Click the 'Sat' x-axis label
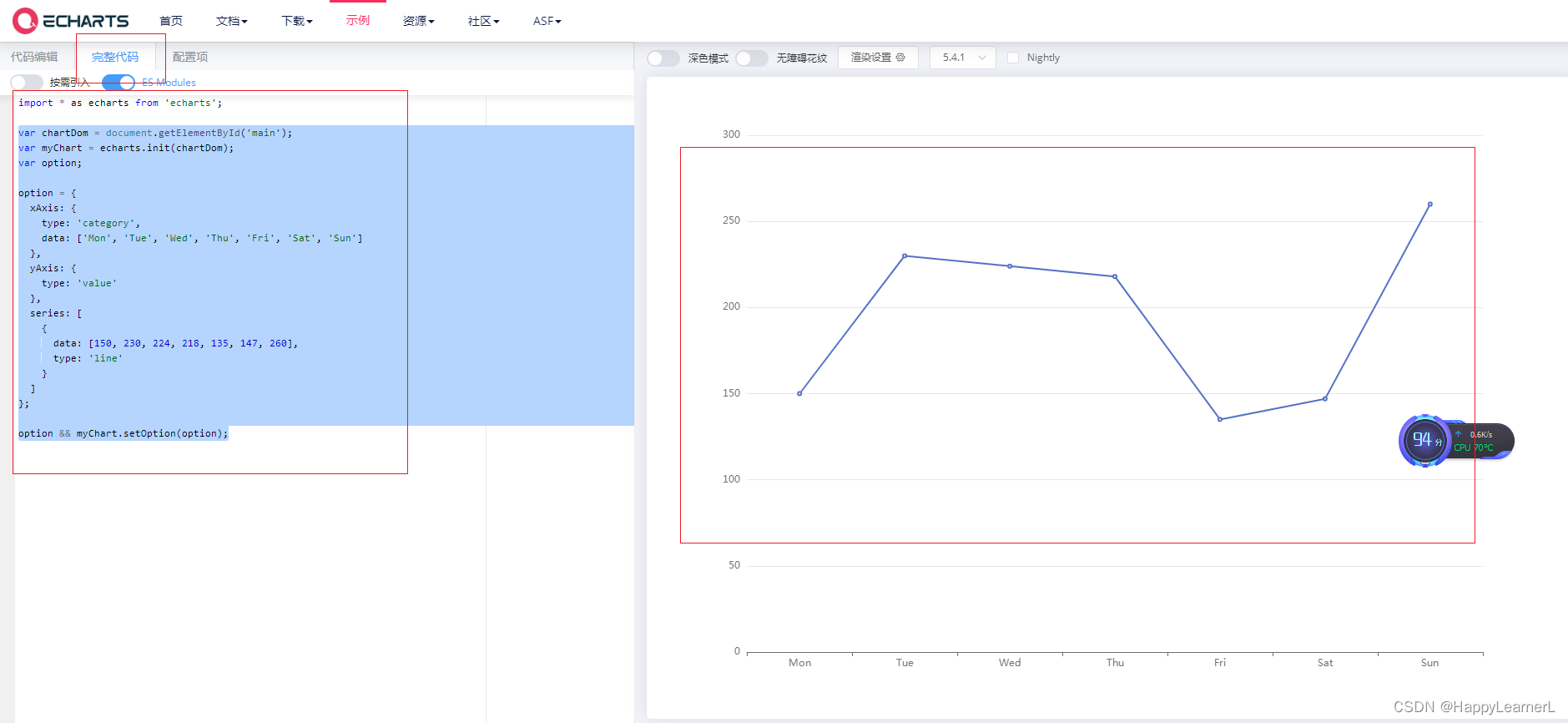Screen dimensions: 1568x723 (1325, 663)
